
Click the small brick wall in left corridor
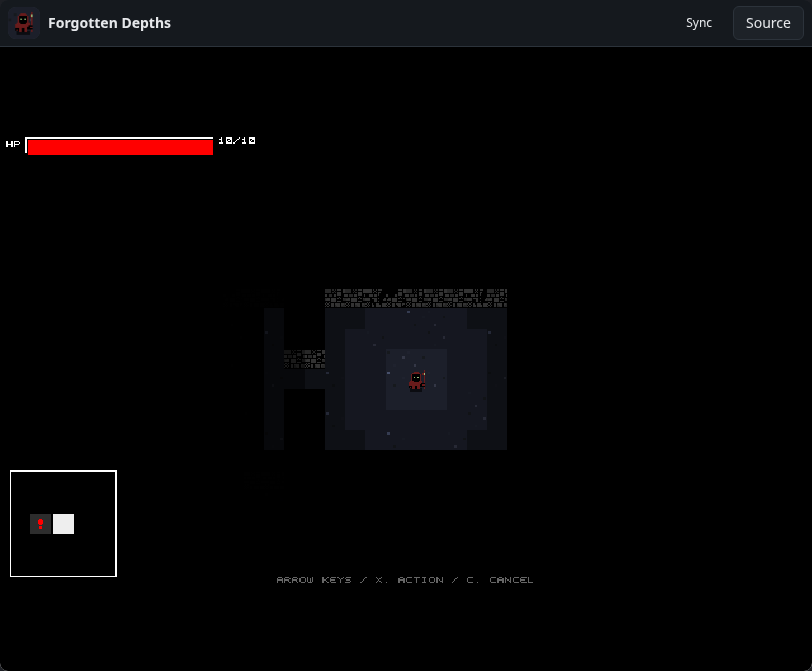tap(304, 359)
